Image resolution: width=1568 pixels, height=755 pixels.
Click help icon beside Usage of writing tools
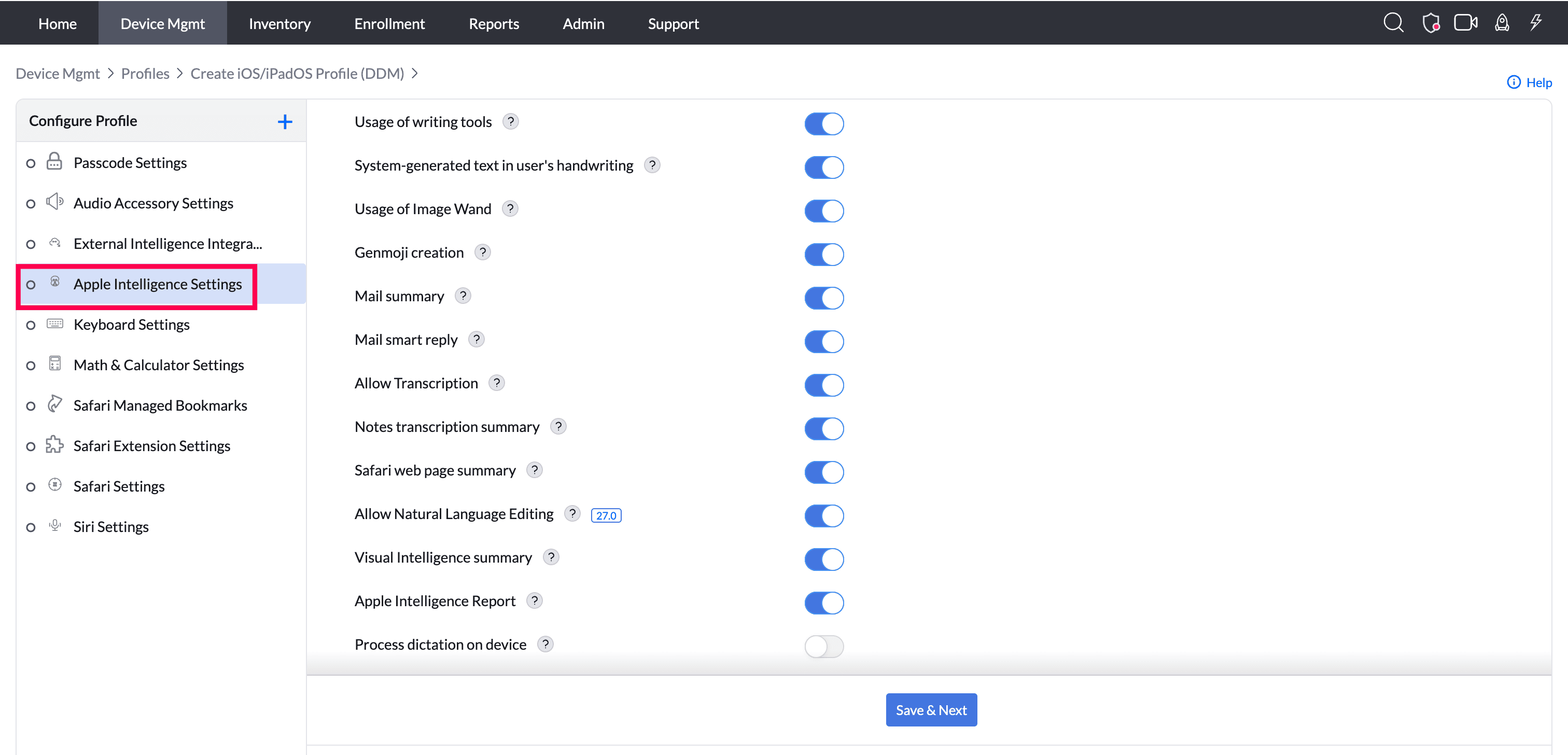[511, 122]
